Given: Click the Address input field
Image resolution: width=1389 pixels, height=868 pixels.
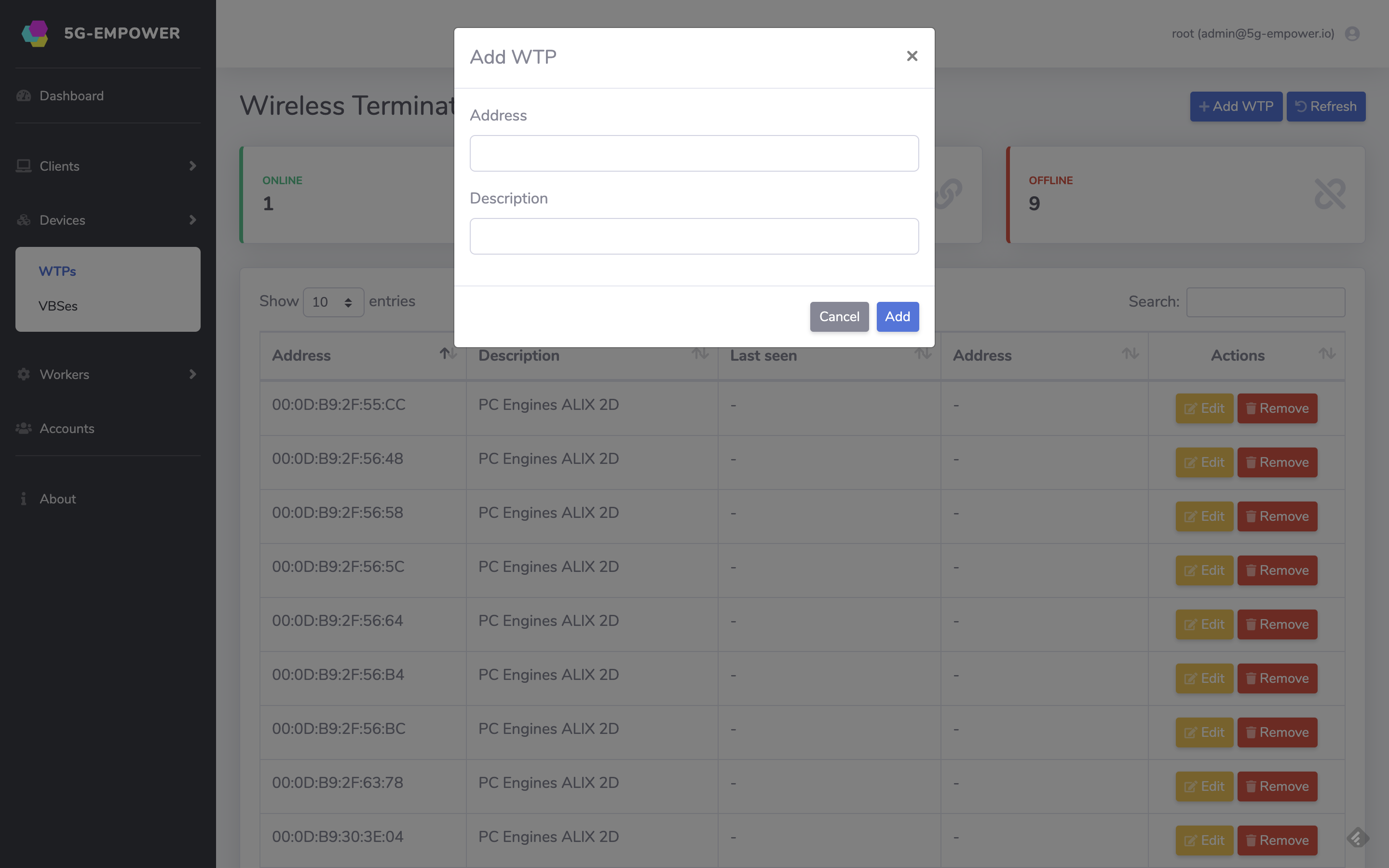Looking at the screenshot, I should pos(694,153).
